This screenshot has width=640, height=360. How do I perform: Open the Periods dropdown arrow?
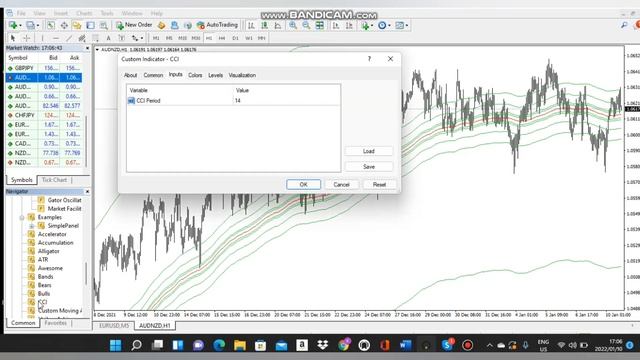click(x=389, y=26)
